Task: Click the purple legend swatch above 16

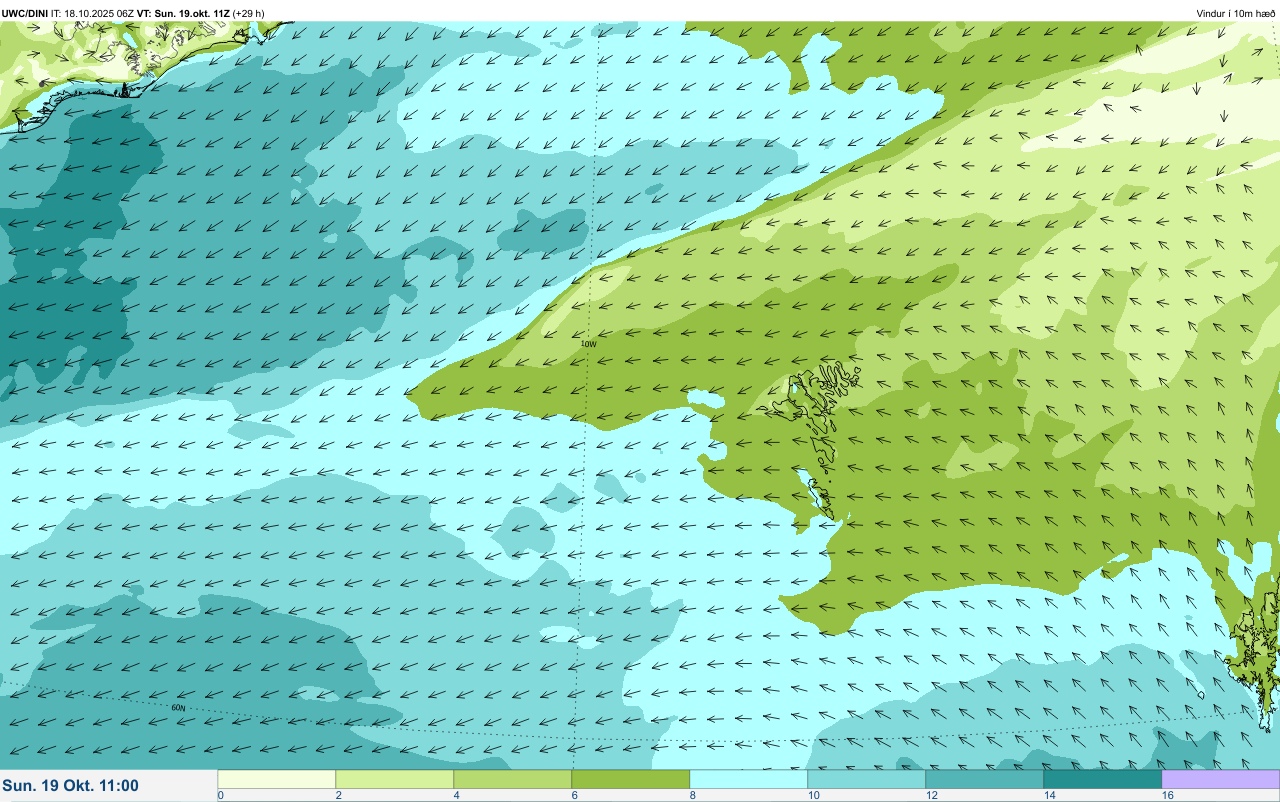Action: pyautogui.click(x=1221, y=778)
